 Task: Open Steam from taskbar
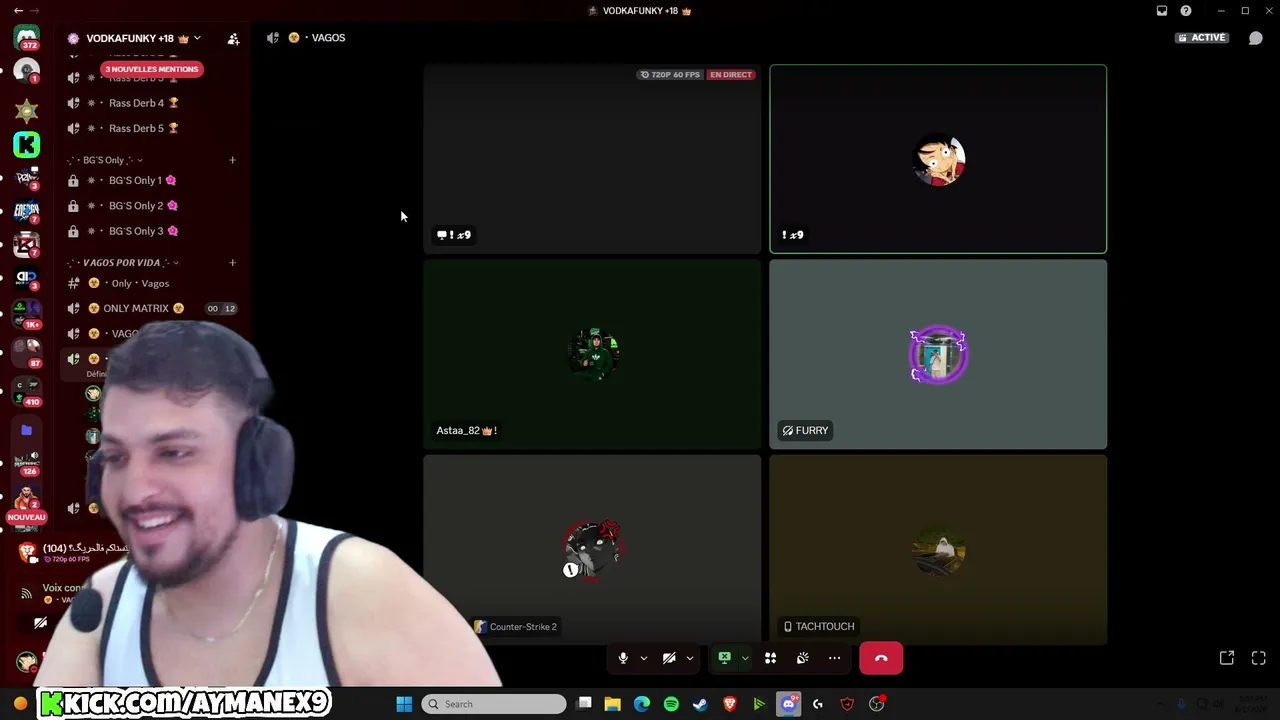pos(700,704)
